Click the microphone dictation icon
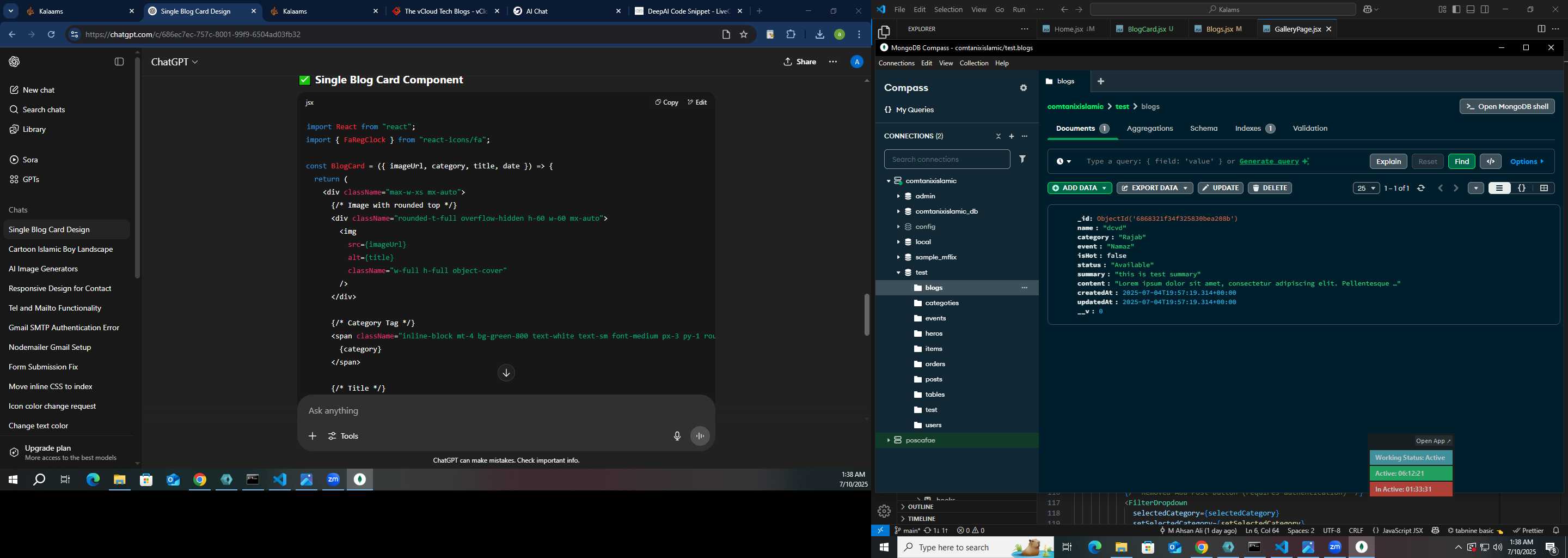 coord(677,436)
